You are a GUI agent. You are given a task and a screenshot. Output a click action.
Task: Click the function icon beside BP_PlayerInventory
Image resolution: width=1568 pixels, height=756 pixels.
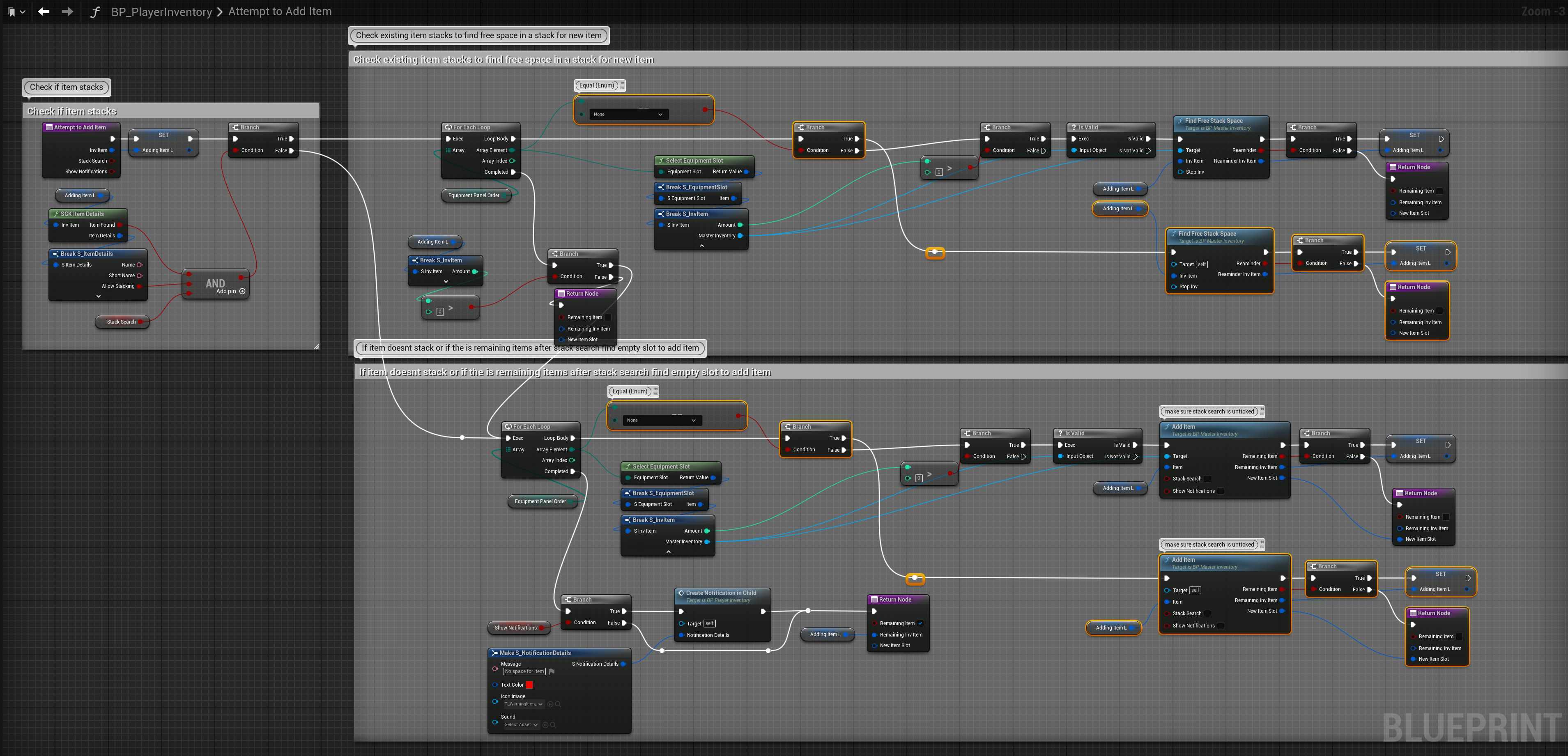tap(95, 11)
